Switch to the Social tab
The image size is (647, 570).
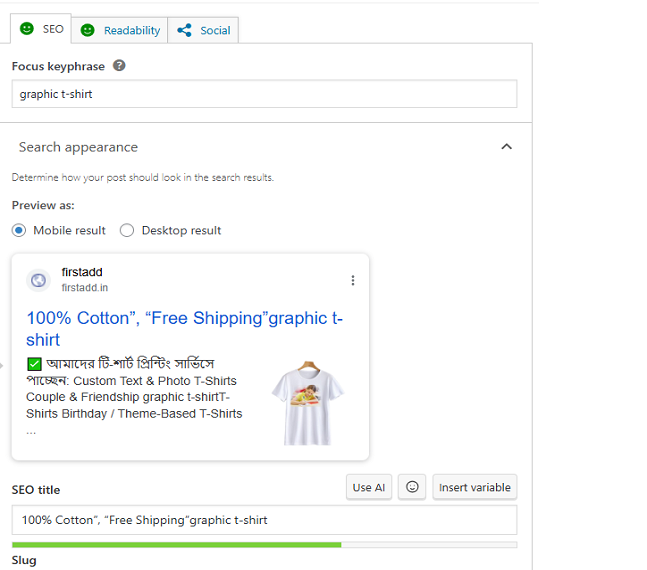tap(204, 30)
